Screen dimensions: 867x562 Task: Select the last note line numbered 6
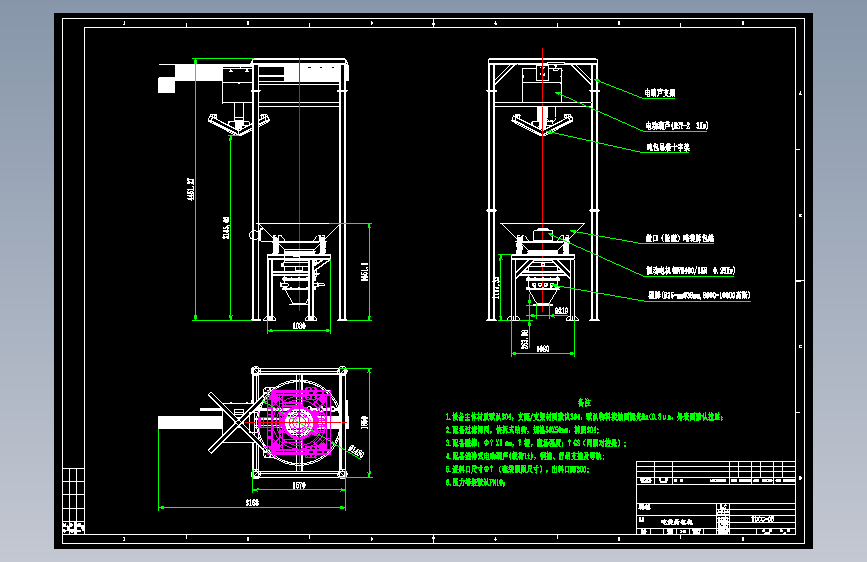(x=476, y=482)
